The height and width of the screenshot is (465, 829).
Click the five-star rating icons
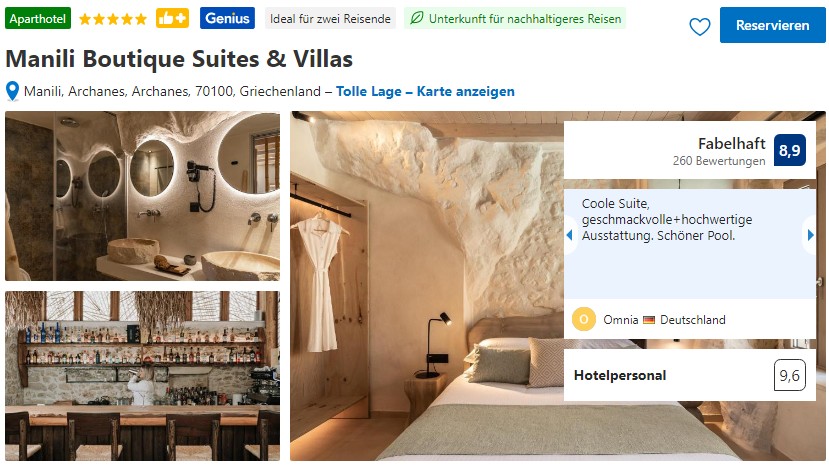tap(113, 20)
